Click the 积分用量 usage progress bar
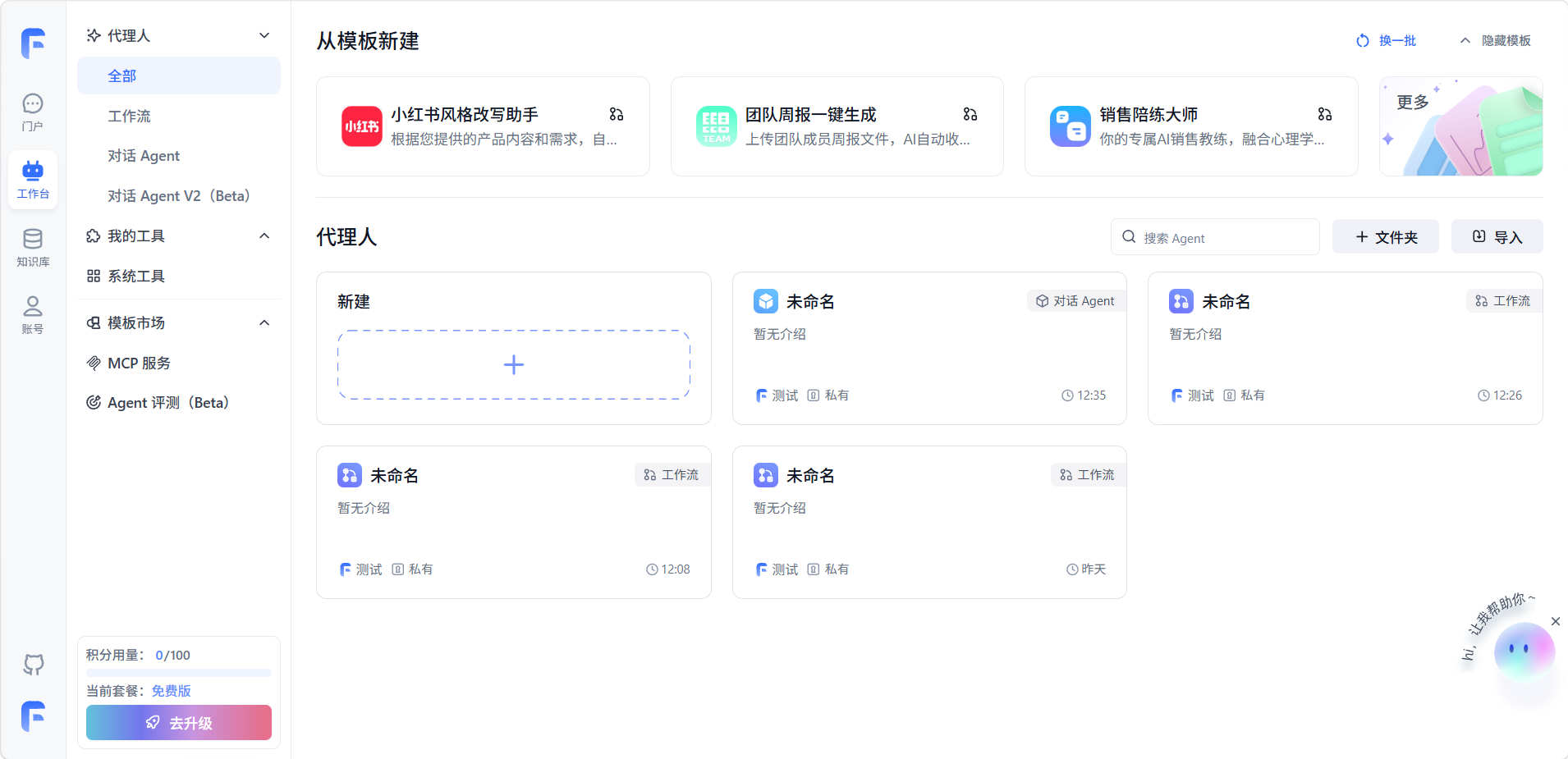 tap(178, 673)
